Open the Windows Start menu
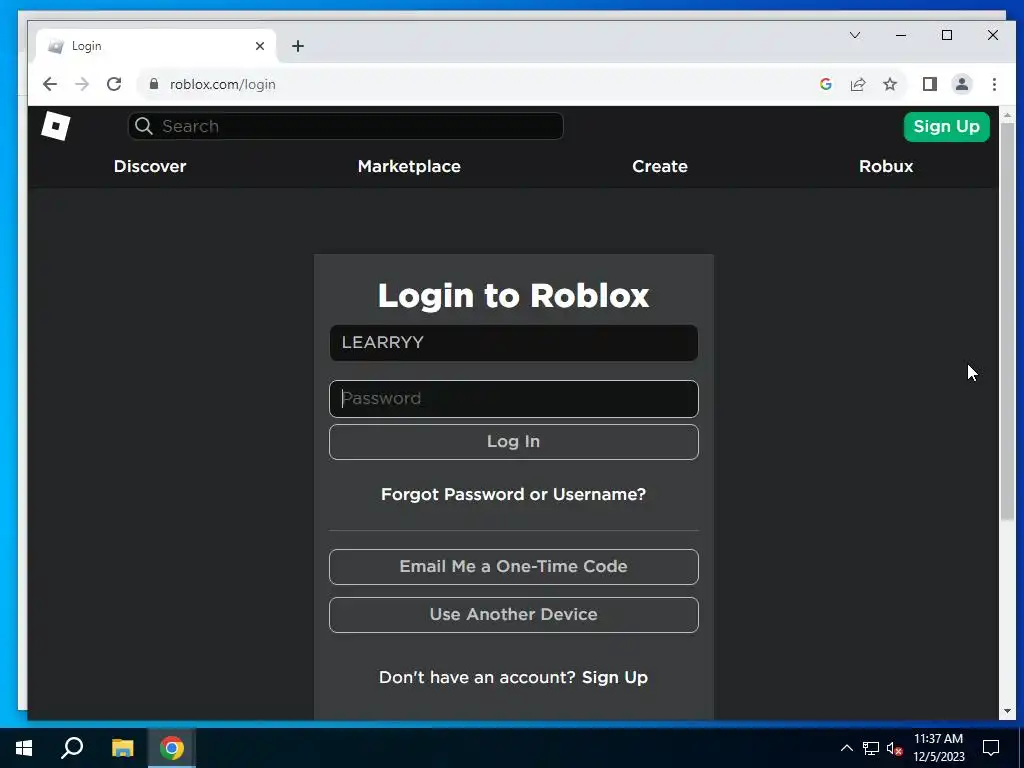The height and width of the screenshot is (768, 1024). point(24,748)
